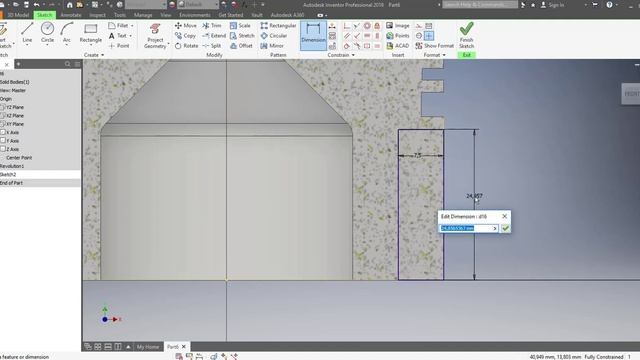The image size is (640, 360).
Task: Select the Scale tool
Action: [240, 25]
